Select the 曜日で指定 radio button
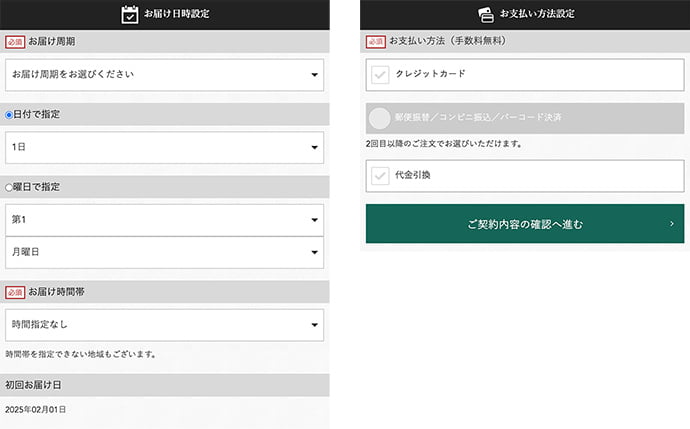690x429 pixels. coord(9,187)
